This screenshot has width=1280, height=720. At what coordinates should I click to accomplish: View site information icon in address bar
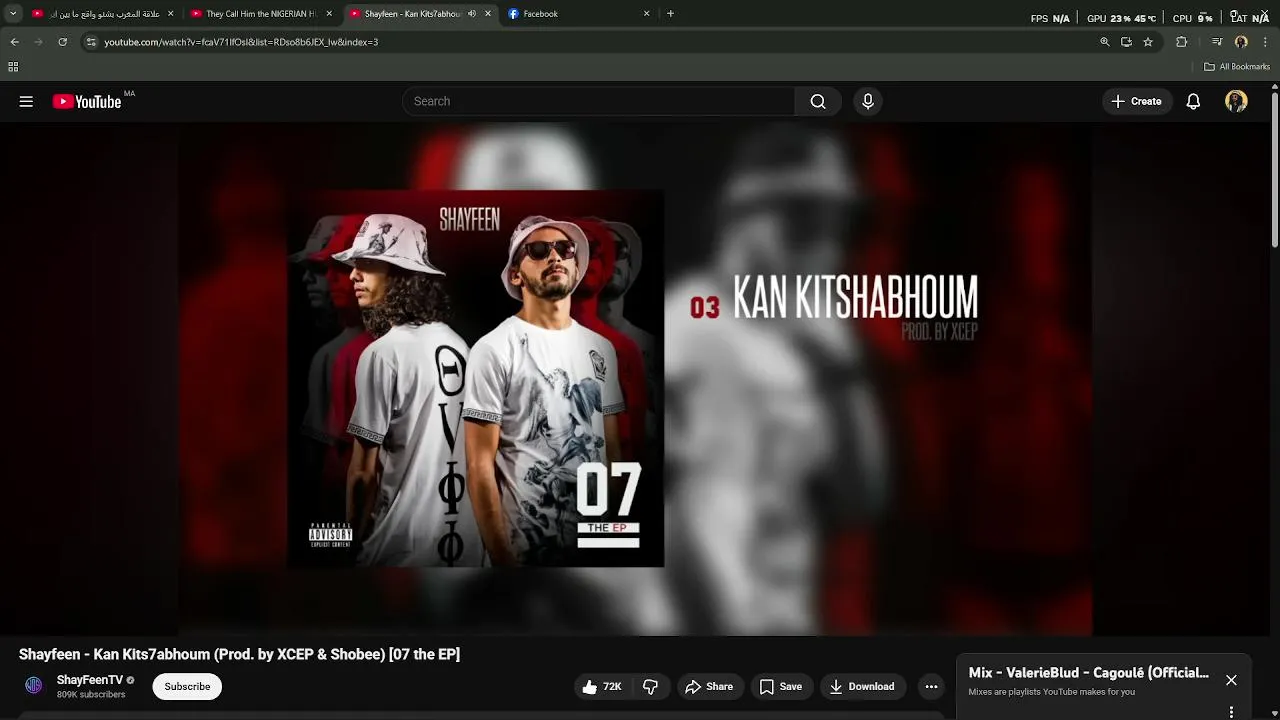[x=91, y=42]
